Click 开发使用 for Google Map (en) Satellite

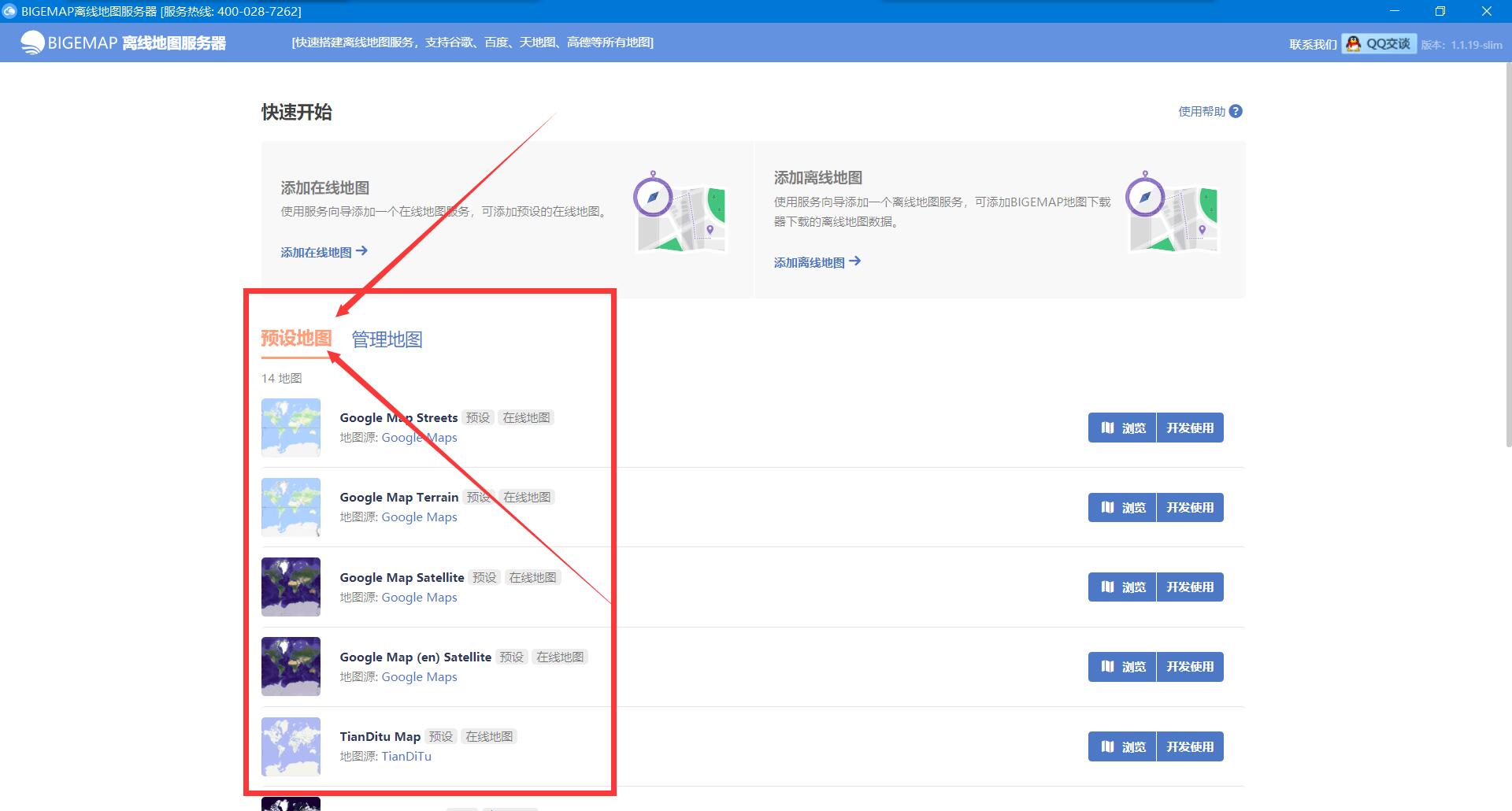1190,667
